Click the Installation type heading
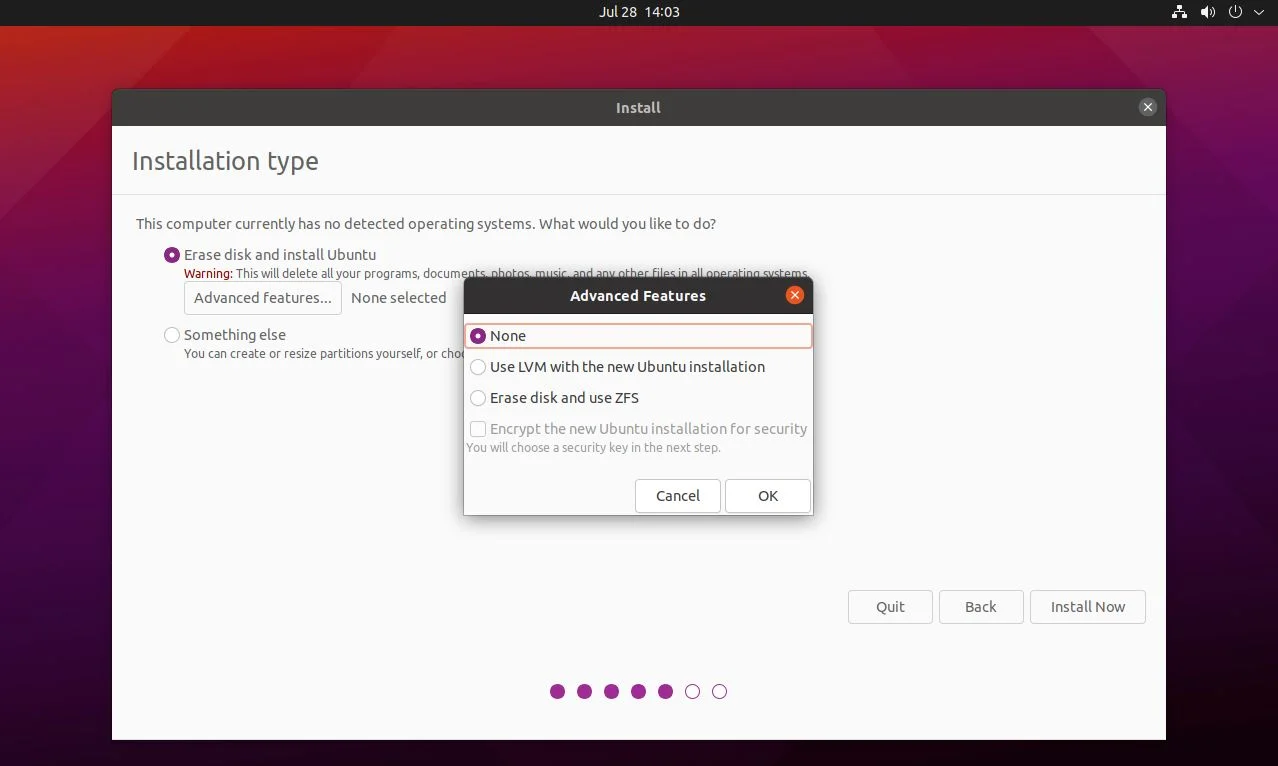 [x=225, y=161]
